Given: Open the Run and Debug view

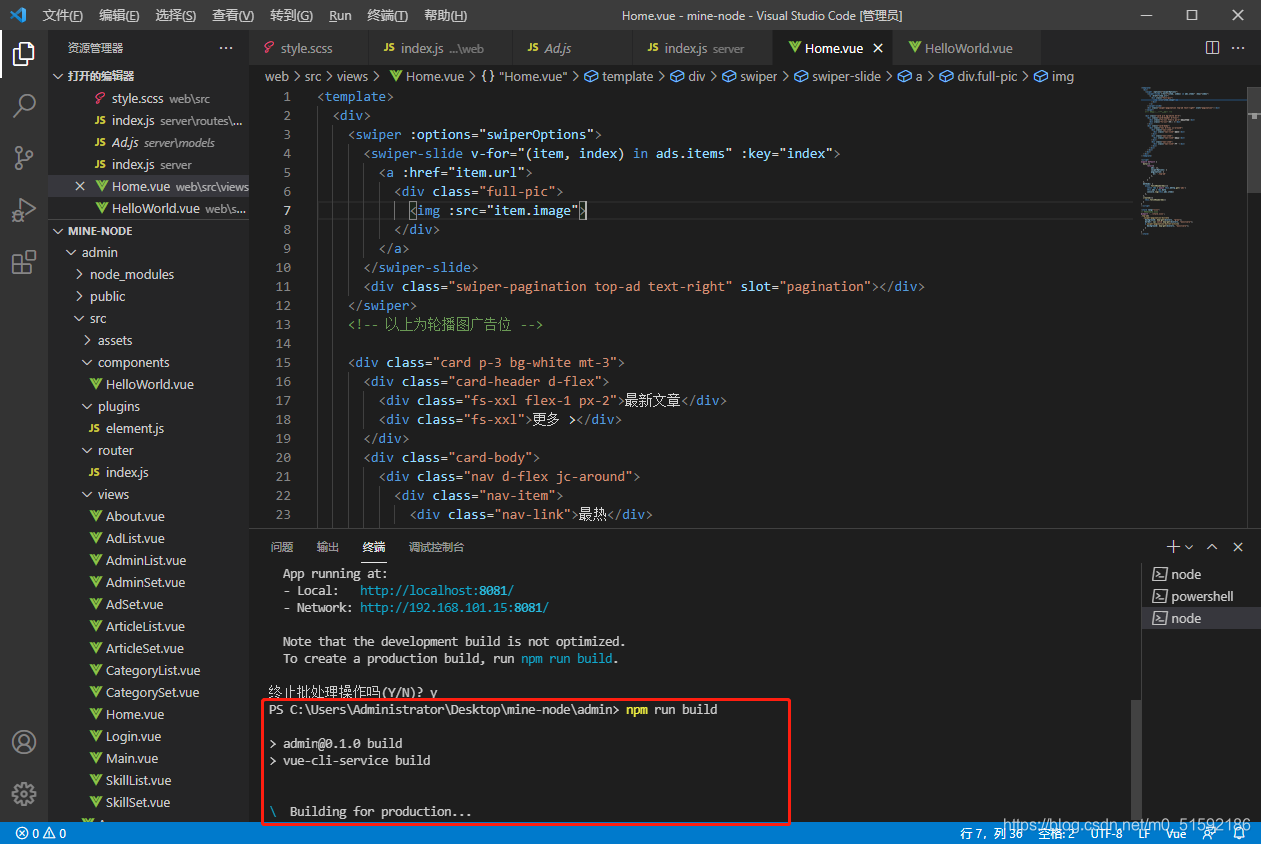Looking at the screenshot, I should (24, 211).
